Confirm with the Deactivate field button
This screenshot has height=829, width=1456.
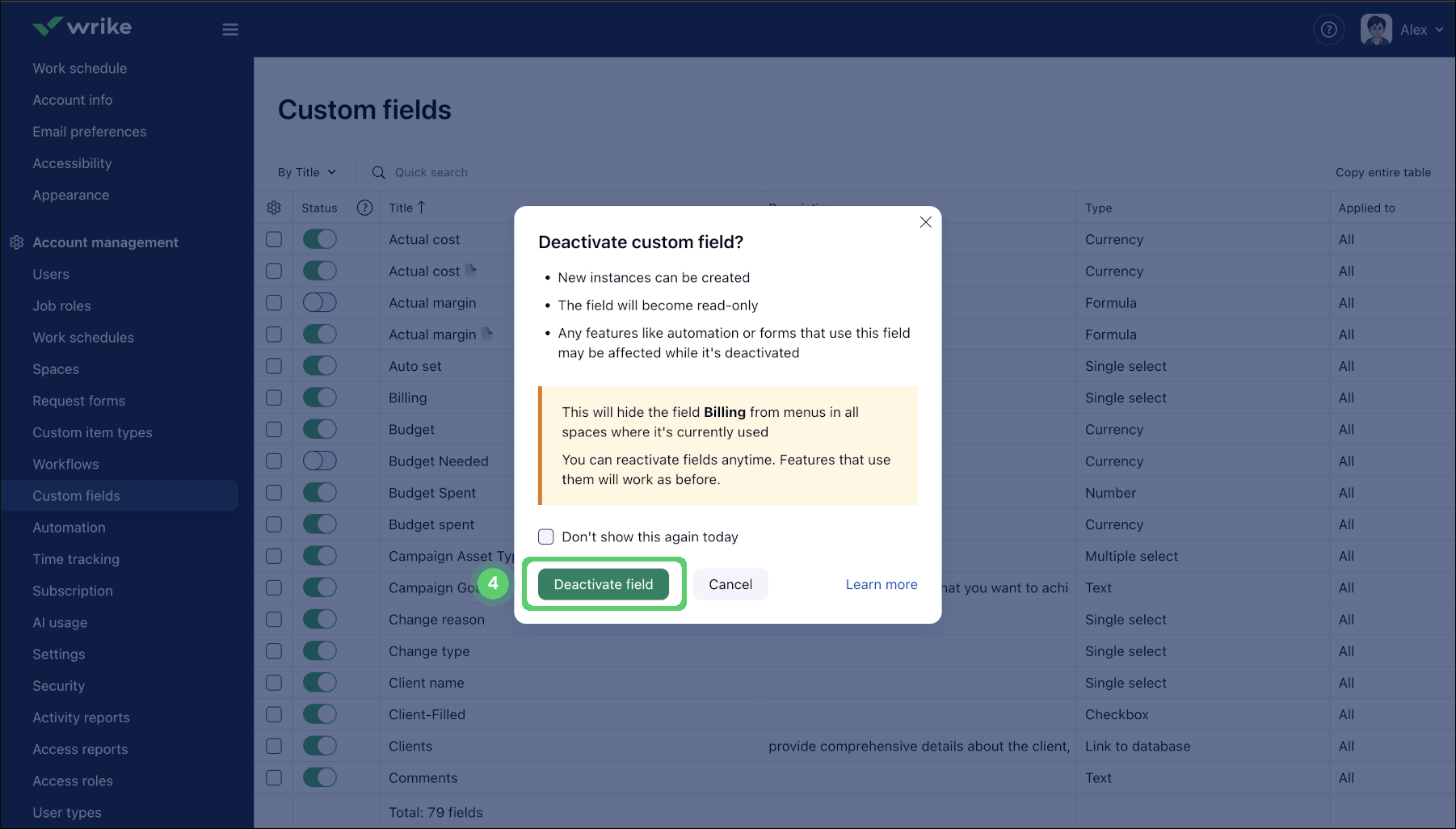coord(604,584)
